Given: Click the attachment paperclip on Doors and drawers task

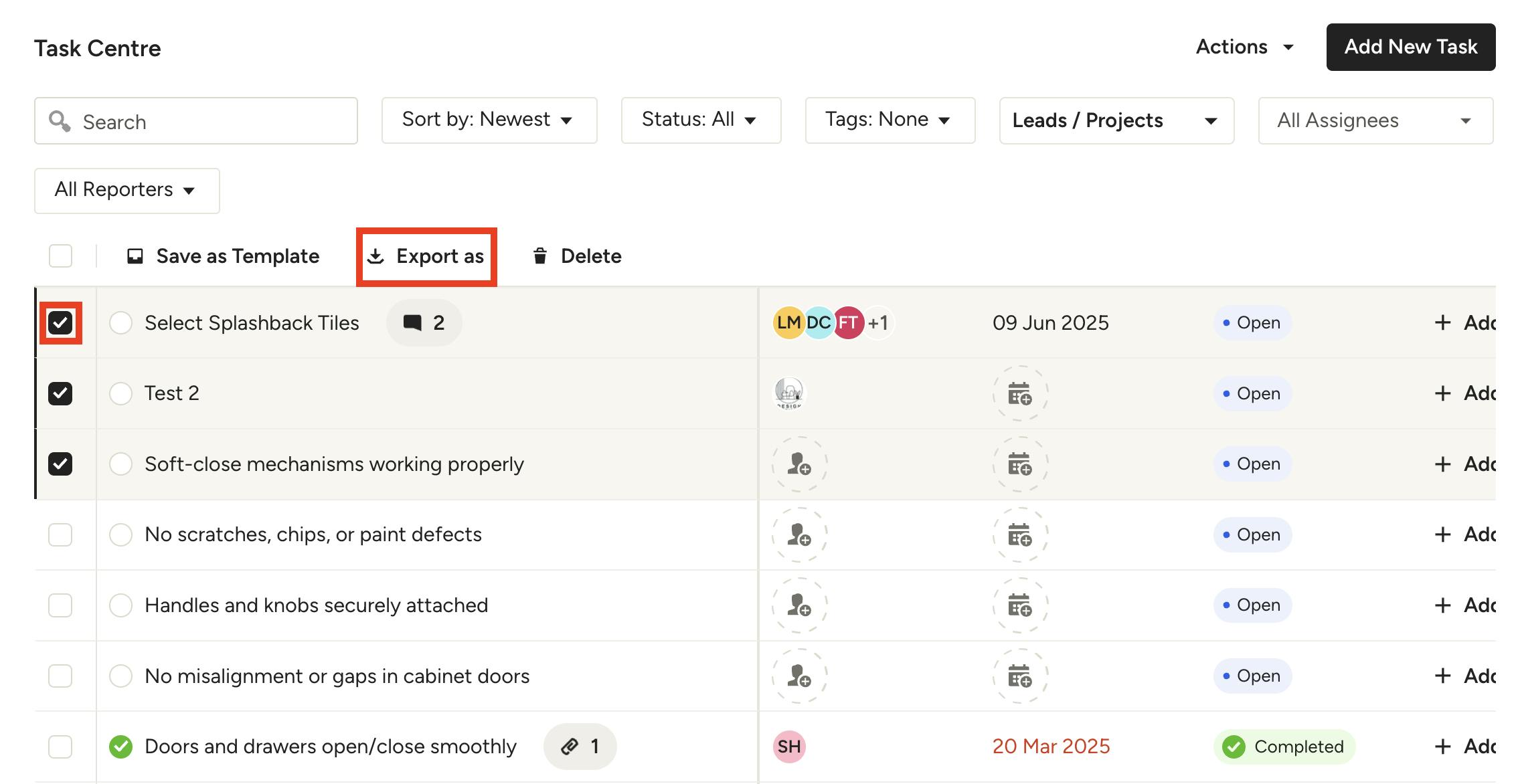Looking at the screenshot, I should (x=570, y=747).
